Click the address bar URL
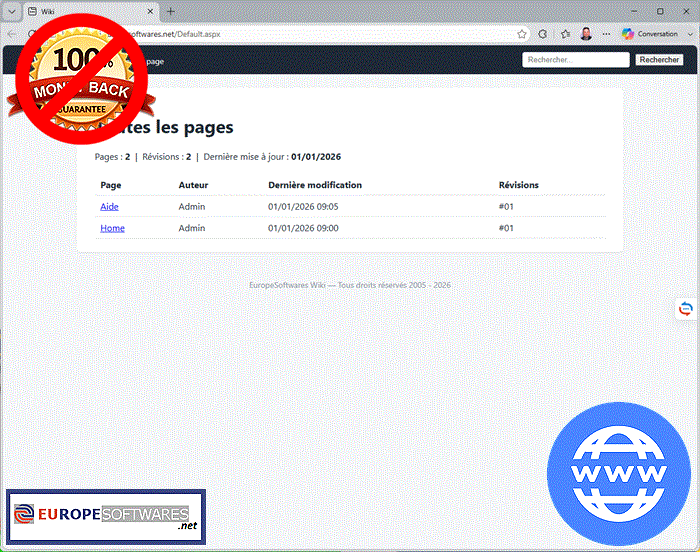Image resolution: width=700 pixels, height=552 pixels. tap(179, 34)
